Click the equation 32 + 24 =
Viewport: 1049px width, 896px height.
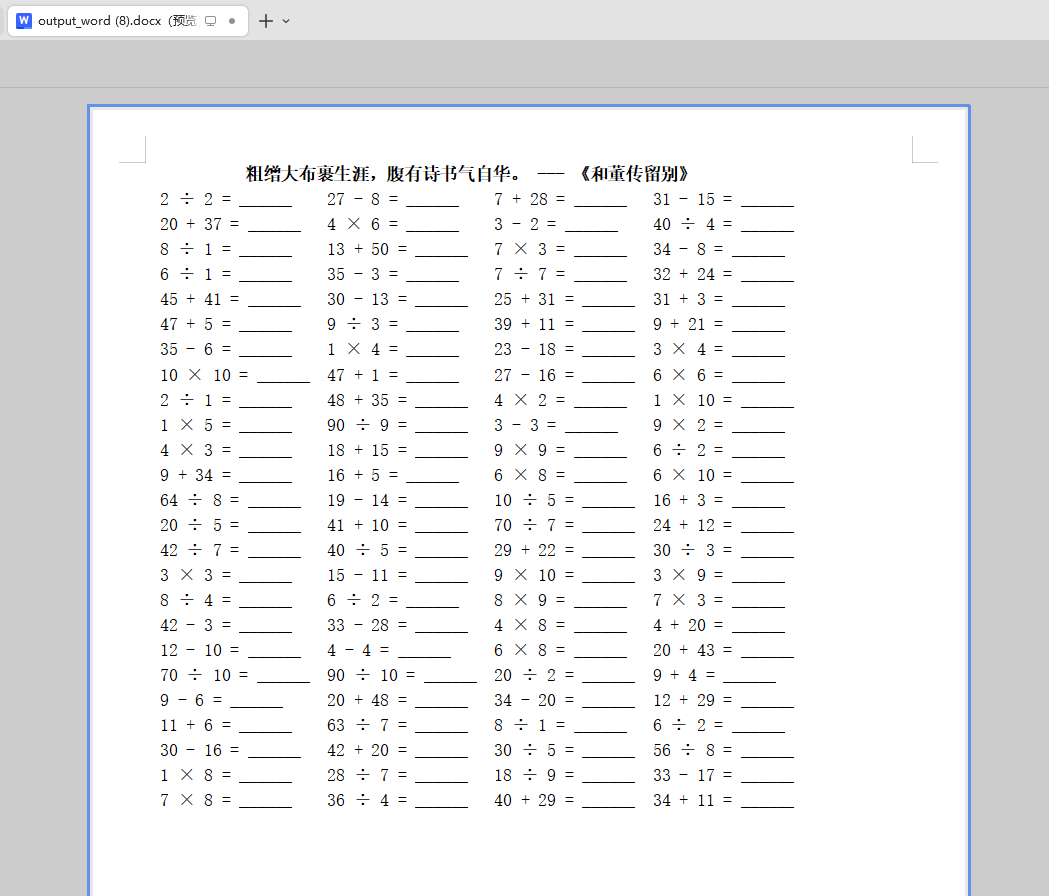(x=693, y=274)
